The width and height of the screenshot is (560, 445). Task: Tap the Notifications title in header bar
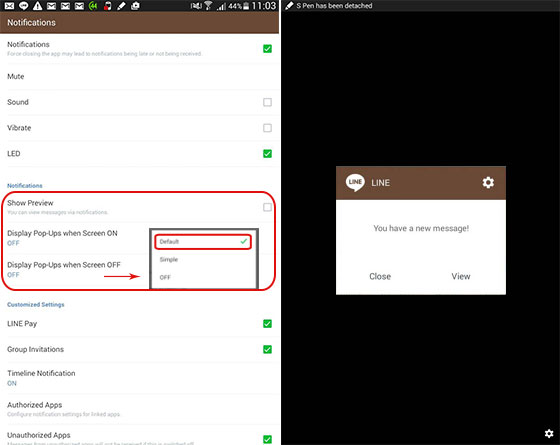point(31,22)
